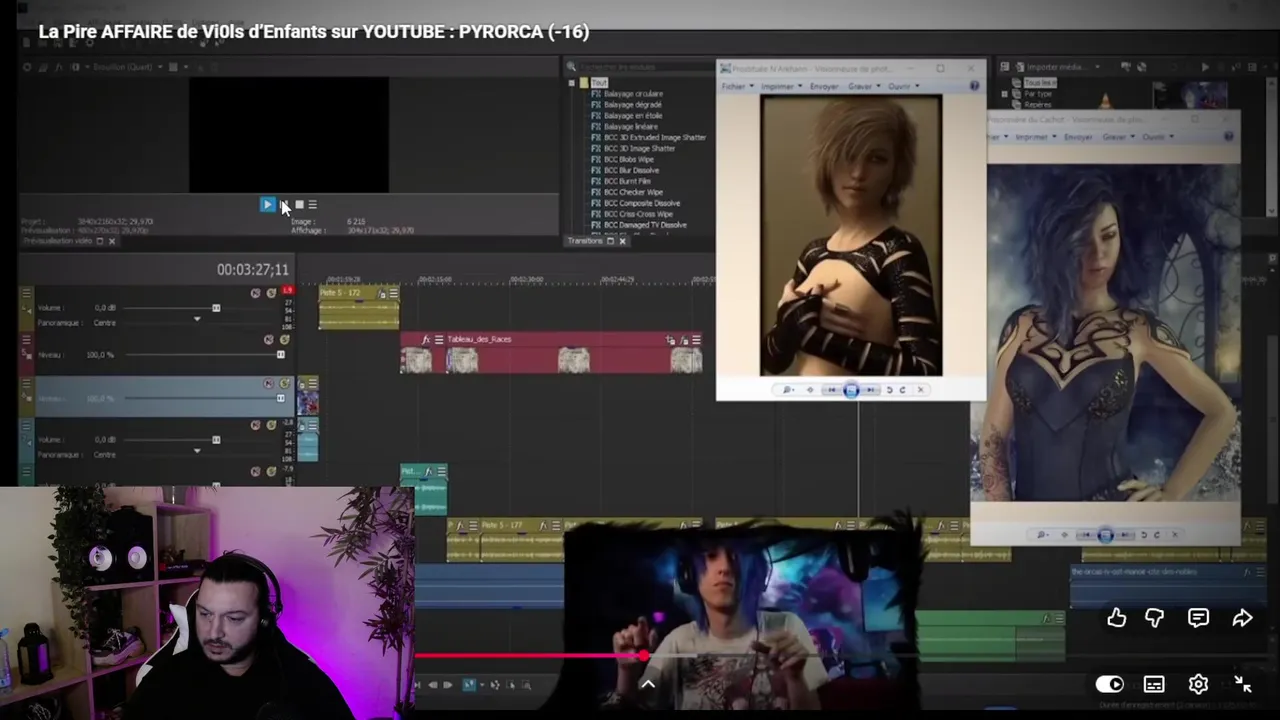Click zoom magnifier in Arkhann viewer toolbar

pyautogui.click(x=789, y=390)
